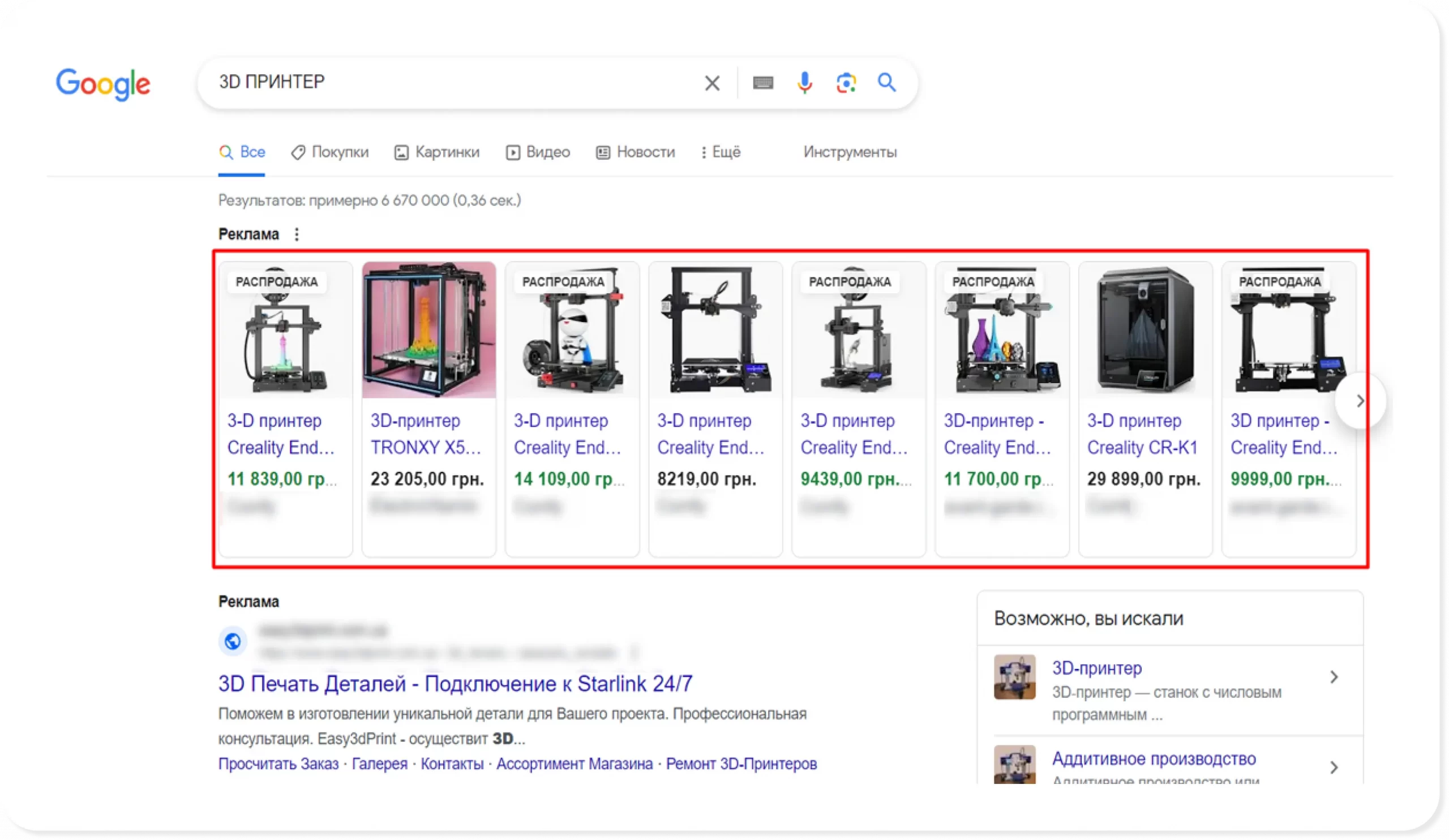Screen dimensions: 1449x840
Task: Expand the 3D-принтер suggestion chevron
Action: point(1335,678)
